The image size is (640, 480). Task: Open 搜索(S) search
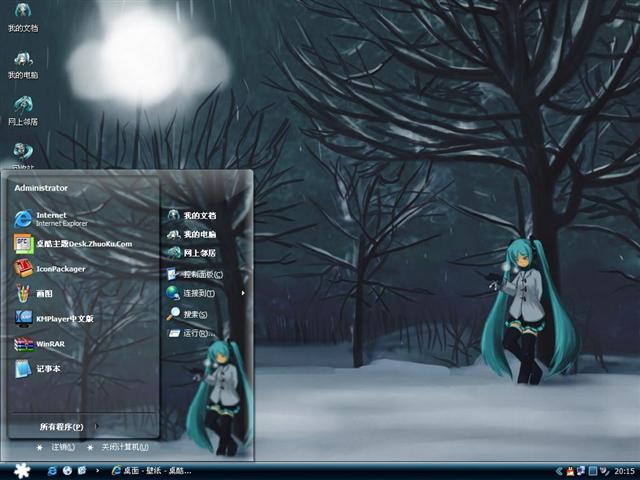pos(187,314)
